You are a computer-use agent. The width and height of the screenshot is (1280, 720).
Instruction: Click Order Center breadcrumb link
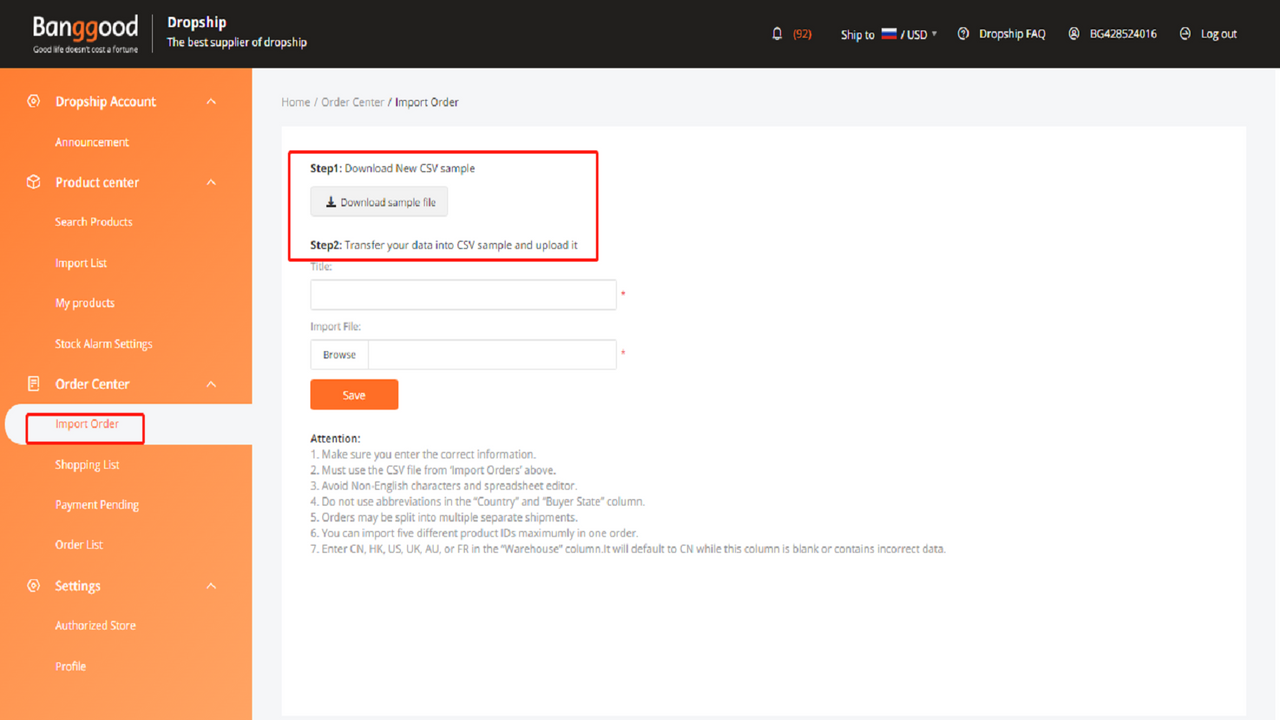[353, 102]
